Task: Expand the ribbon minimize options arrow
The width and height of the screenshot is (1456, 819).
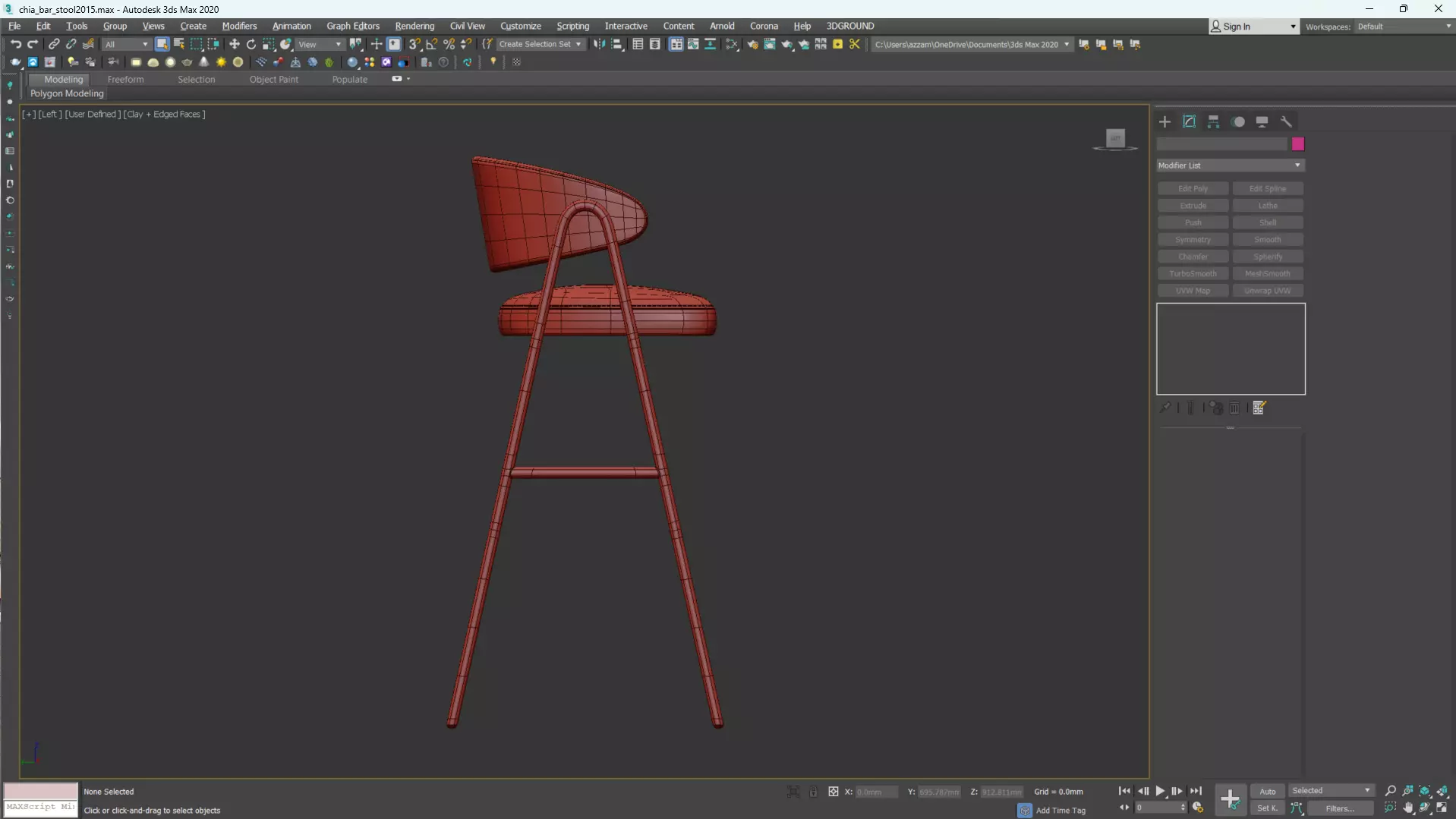Action: click(408, 79)
